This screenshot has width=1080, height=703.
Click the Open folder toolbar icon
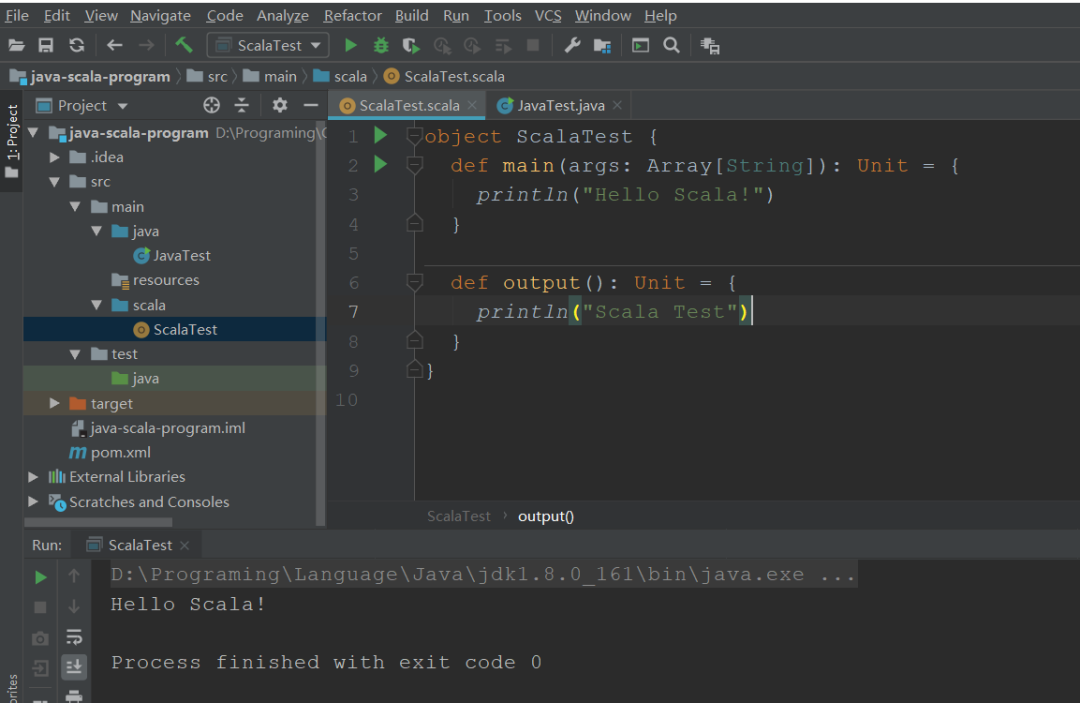tap(17, 46)
